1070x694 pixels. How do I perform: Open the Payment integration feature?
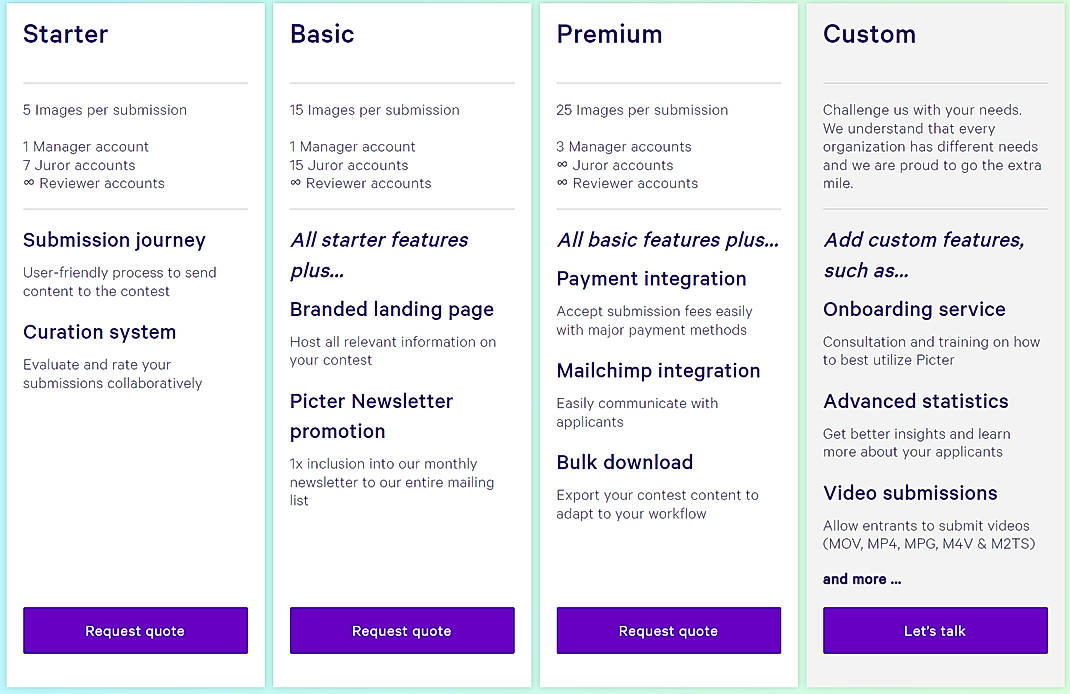(x=651, y=279)
